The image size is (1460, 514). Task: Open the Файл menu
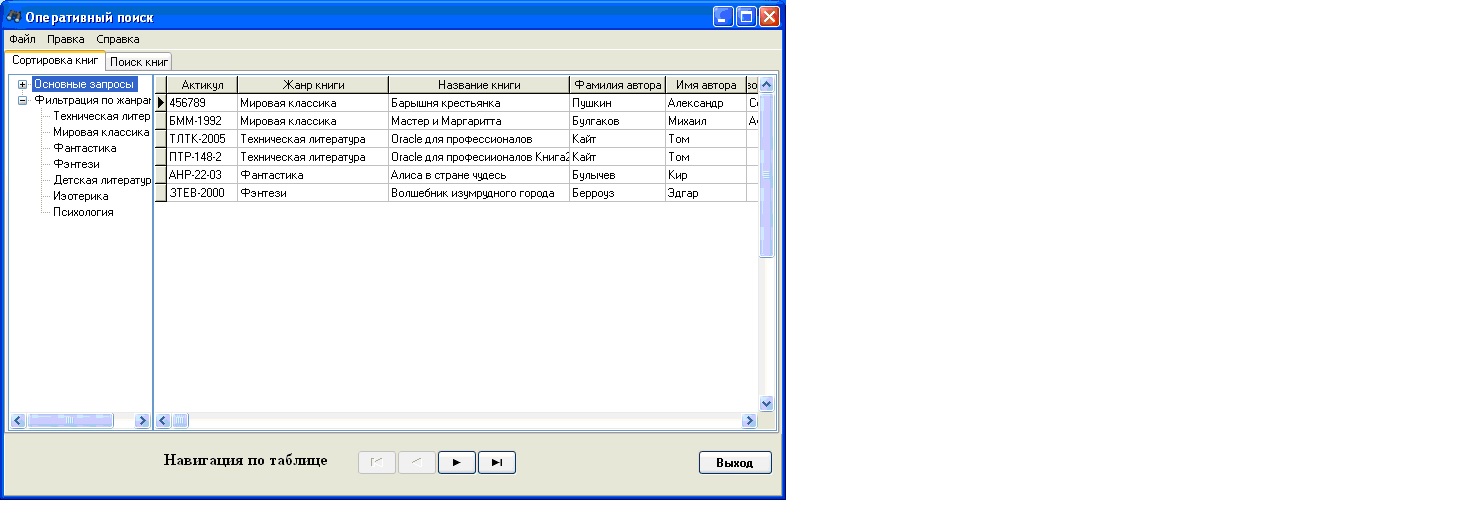(x=22, y=39)
